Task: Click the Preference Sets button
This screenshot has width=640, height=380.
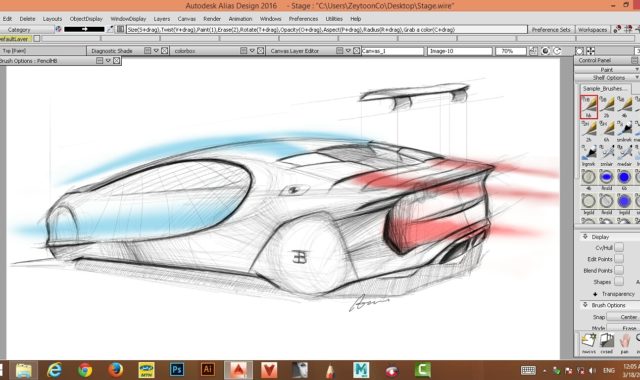Action: (x=551, y=29)
